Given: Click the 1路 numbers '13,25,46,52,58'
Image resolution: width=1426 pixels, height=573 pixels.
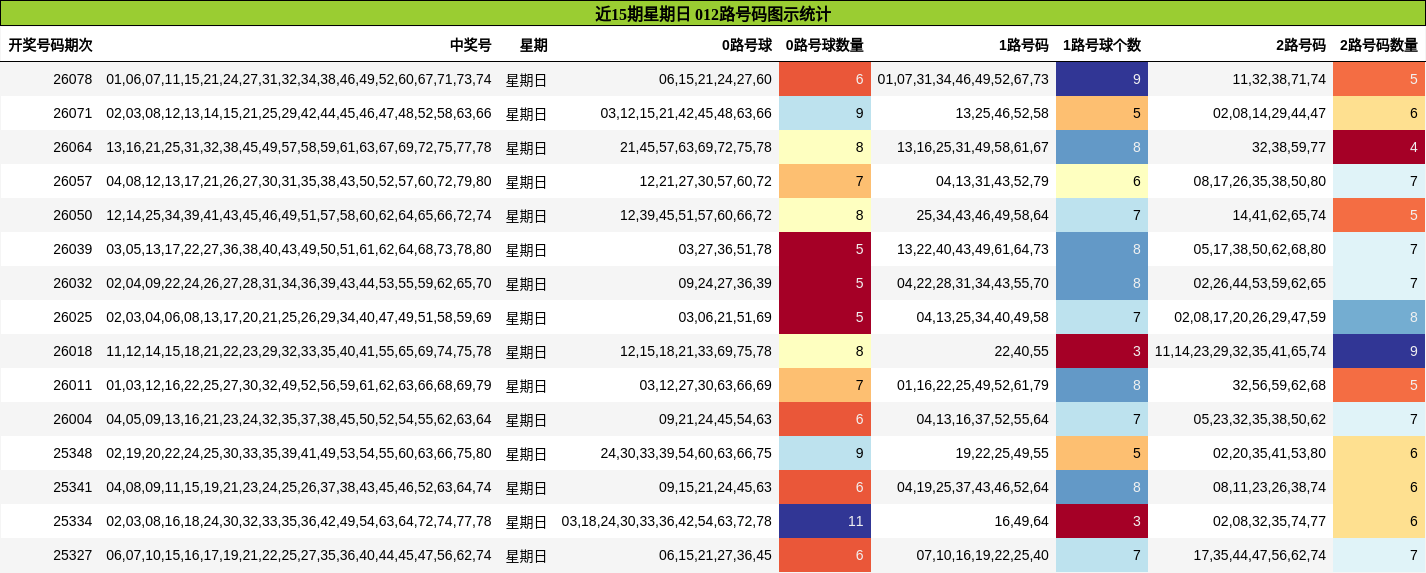Looking at the screenshot, I should pyautogui.click(x=1002, y=113).
